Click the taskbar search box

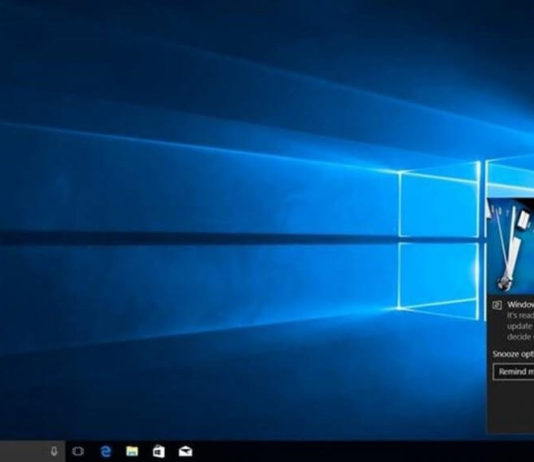point(32,451)
